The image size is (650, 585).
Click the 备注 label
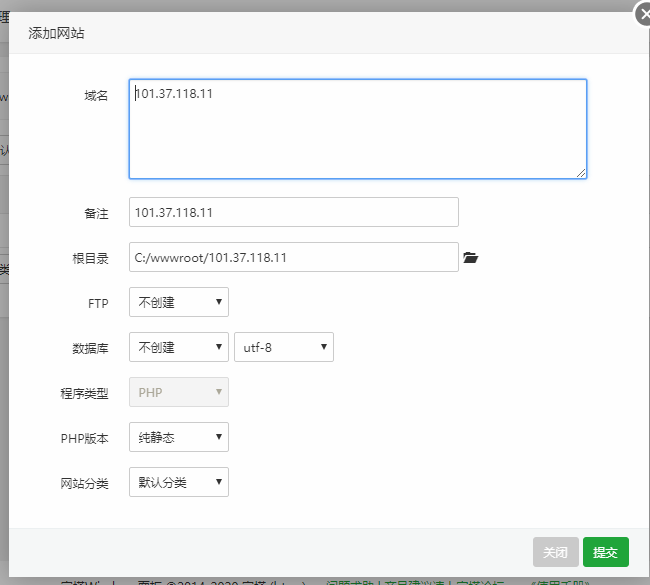[96, 214]
